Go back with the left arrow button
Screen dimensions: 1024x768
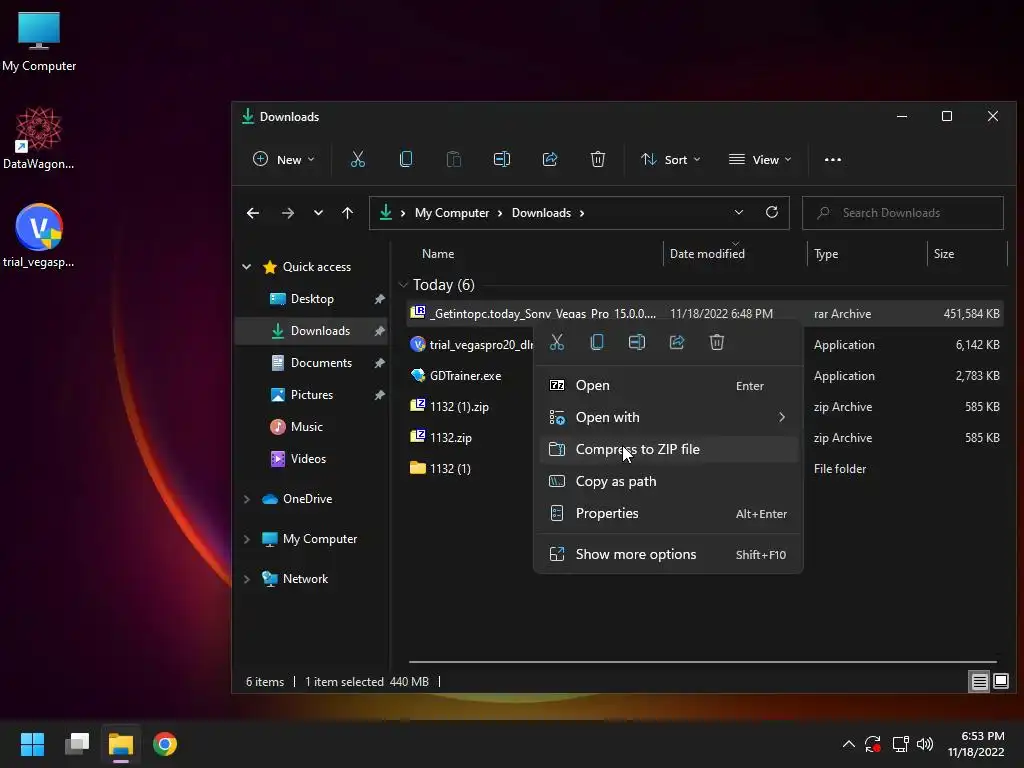[x=253, y=213]
